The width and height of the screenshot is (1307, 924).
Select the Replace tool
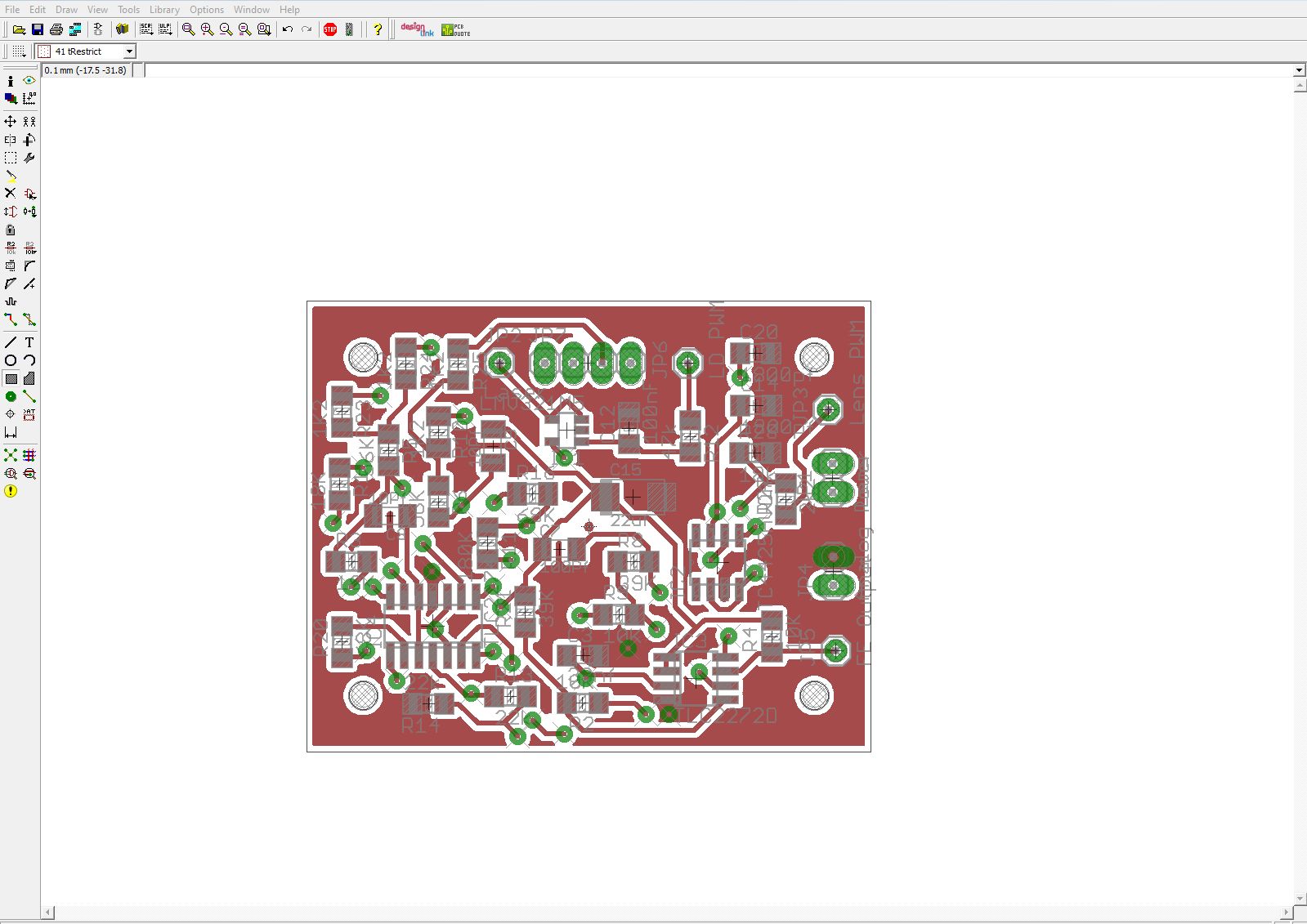(x=29, y=212)
